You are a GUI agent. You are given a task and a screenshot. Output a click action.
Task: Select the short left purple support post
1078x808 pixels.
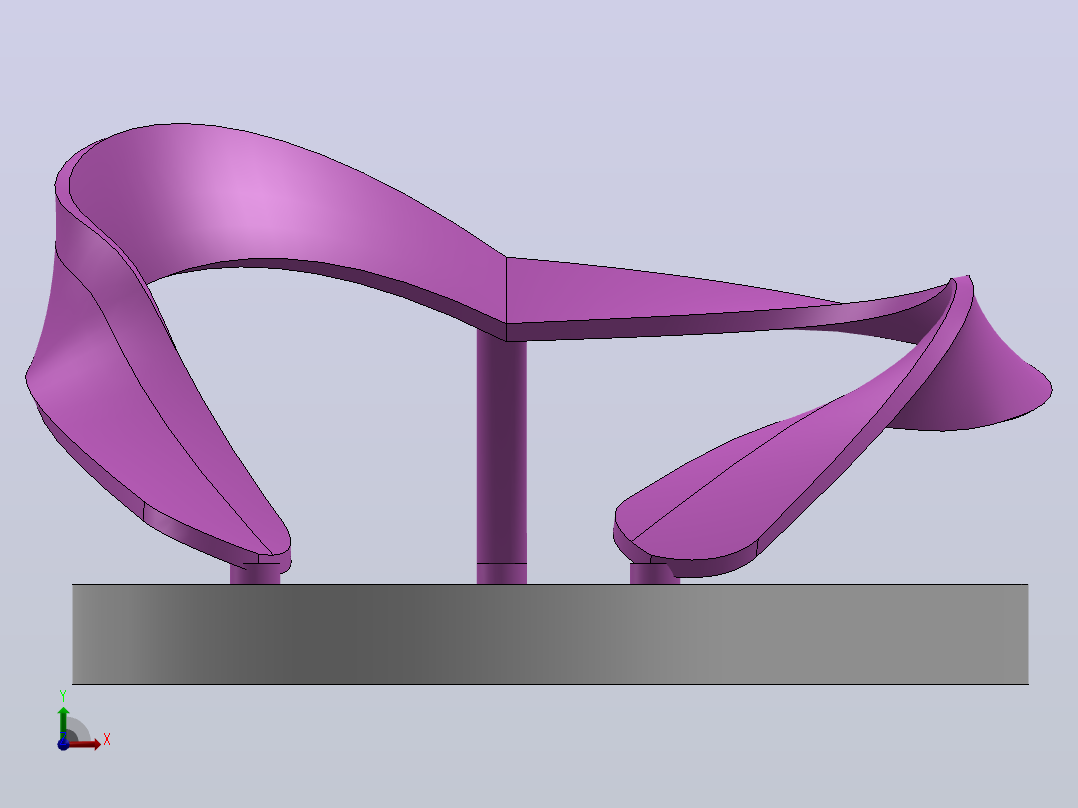point(255,574)
